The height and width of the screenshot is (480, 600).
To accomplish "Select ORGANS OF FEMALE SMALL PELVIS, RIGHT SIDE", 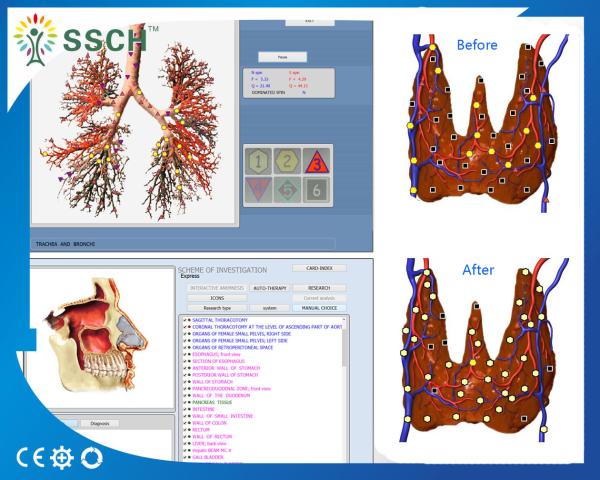I will coord(241,334).
